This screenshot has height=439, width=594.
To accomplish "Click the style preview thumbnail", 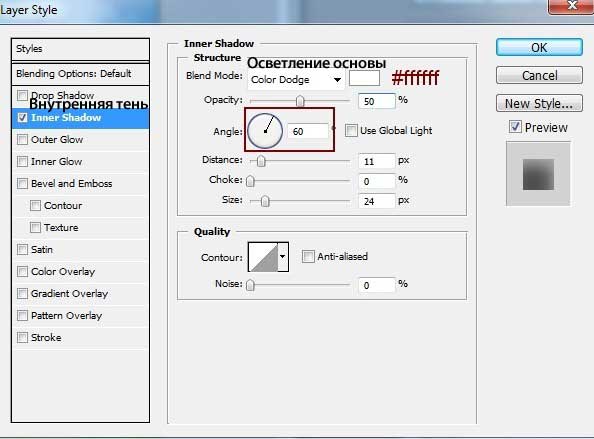I will click(538, 174).
